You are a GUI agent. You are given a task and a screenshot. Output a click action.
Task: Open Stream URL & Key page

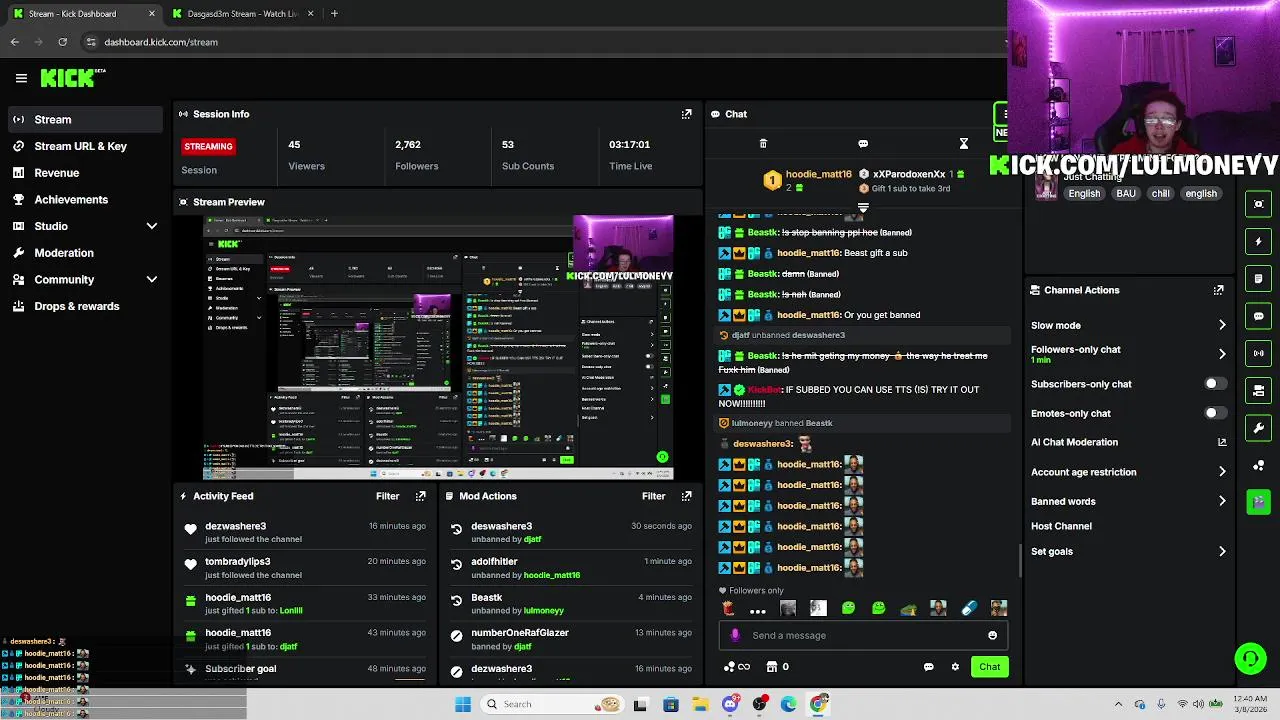pyautogui.click(x=82, y=146)
